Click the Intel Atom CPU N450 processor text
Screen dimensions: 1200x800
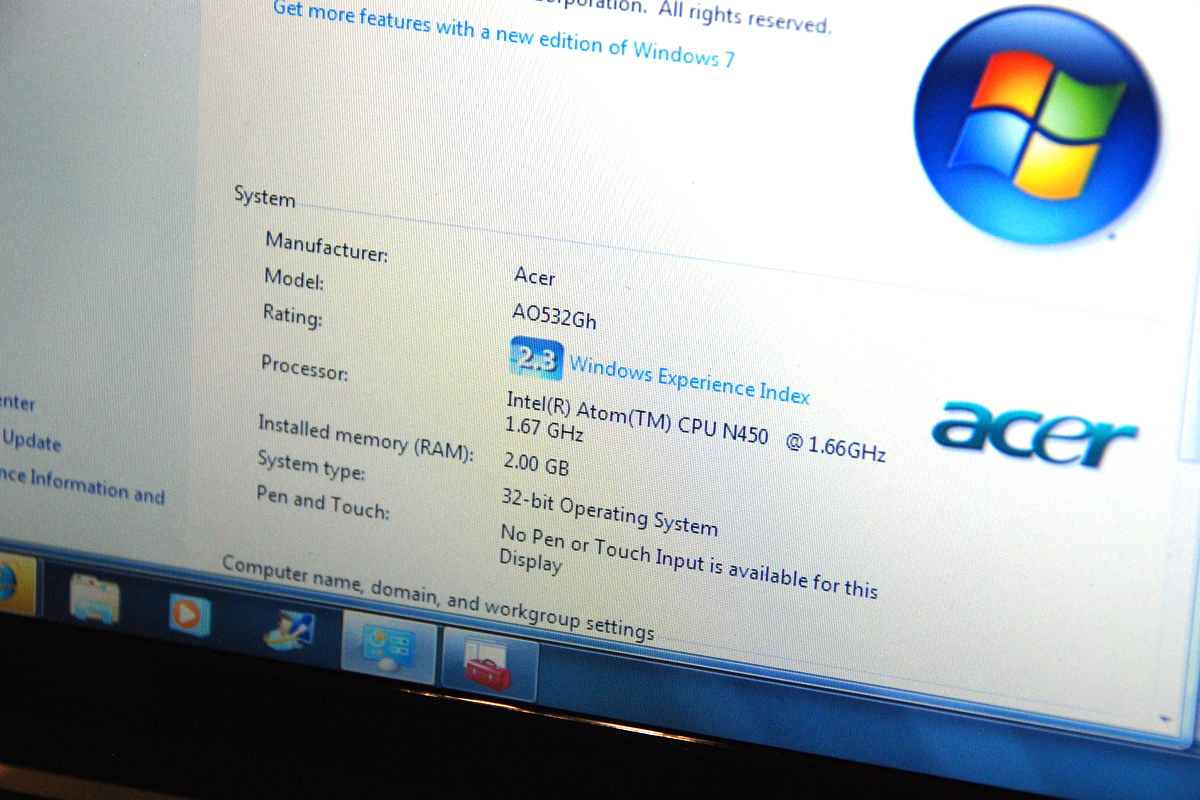[696, 427]
